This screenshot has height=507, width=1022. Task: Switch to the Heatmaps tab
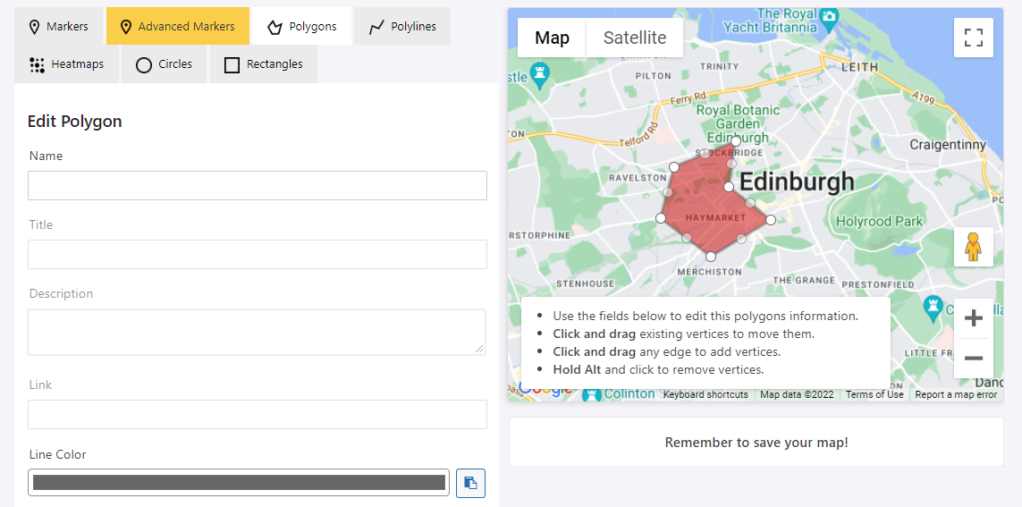(67, 64)
